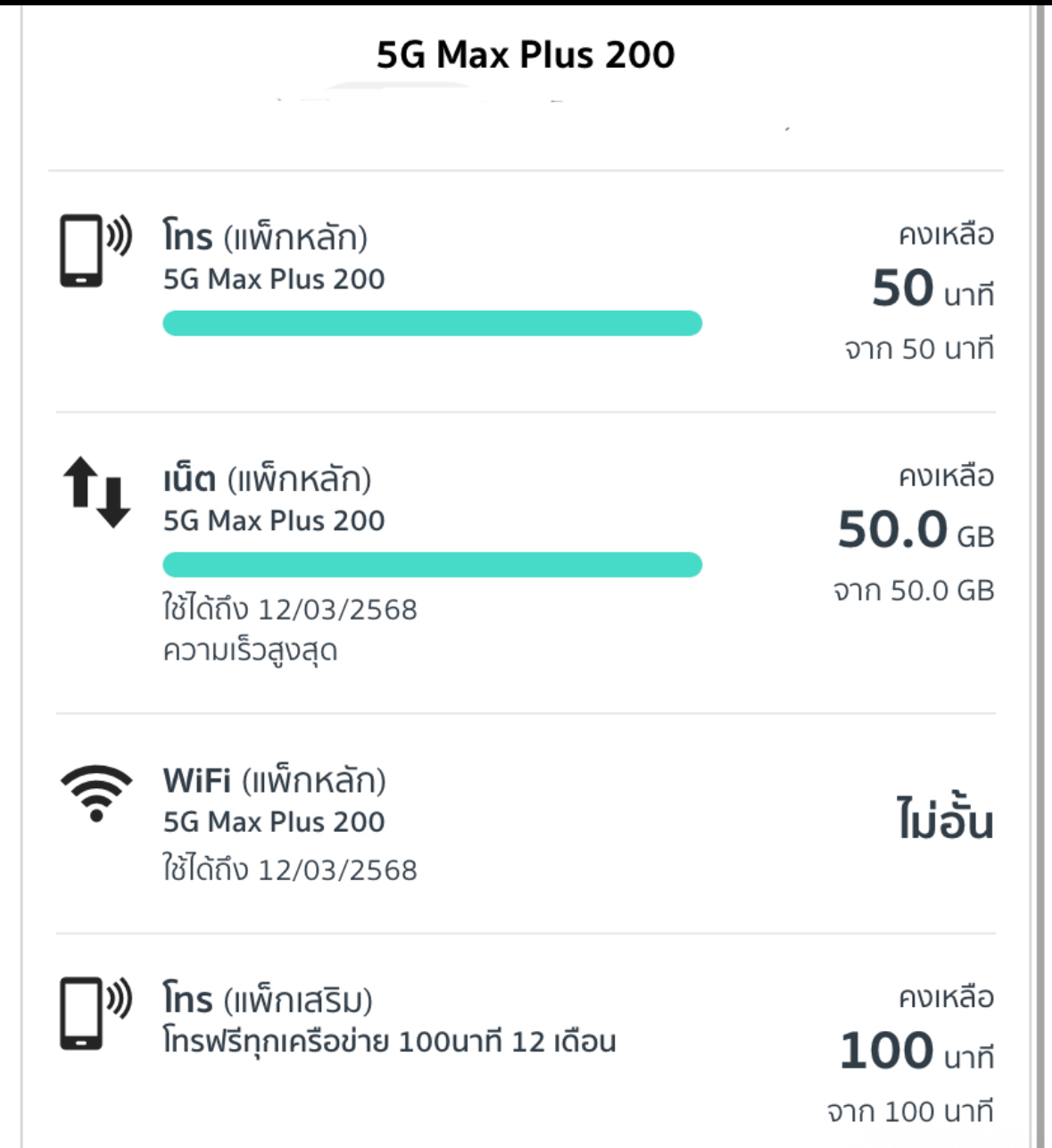Click the call minutes usage progress bar
1052x1148 pixels.
click(432, 323)
